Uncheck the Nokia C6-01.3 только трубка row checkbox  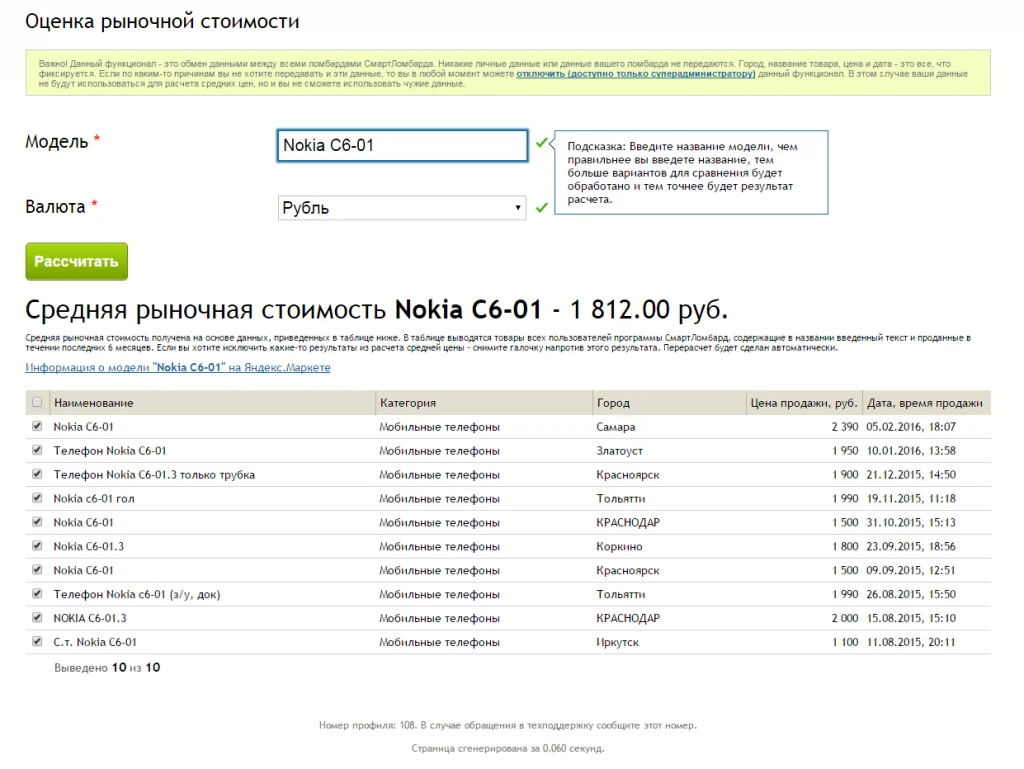point(37,474)
